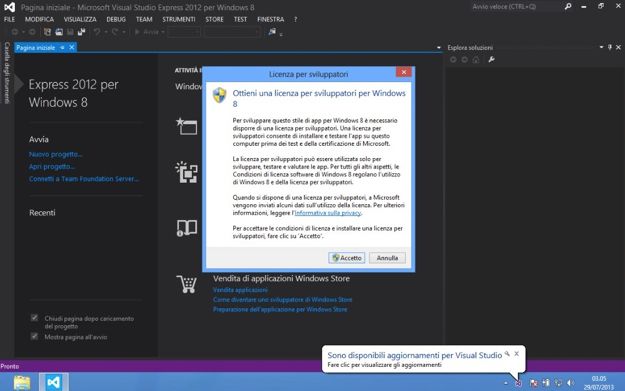625x391 pixels.
Task: Click the Action Center flag tray icon
Action: tap(534, 383)
